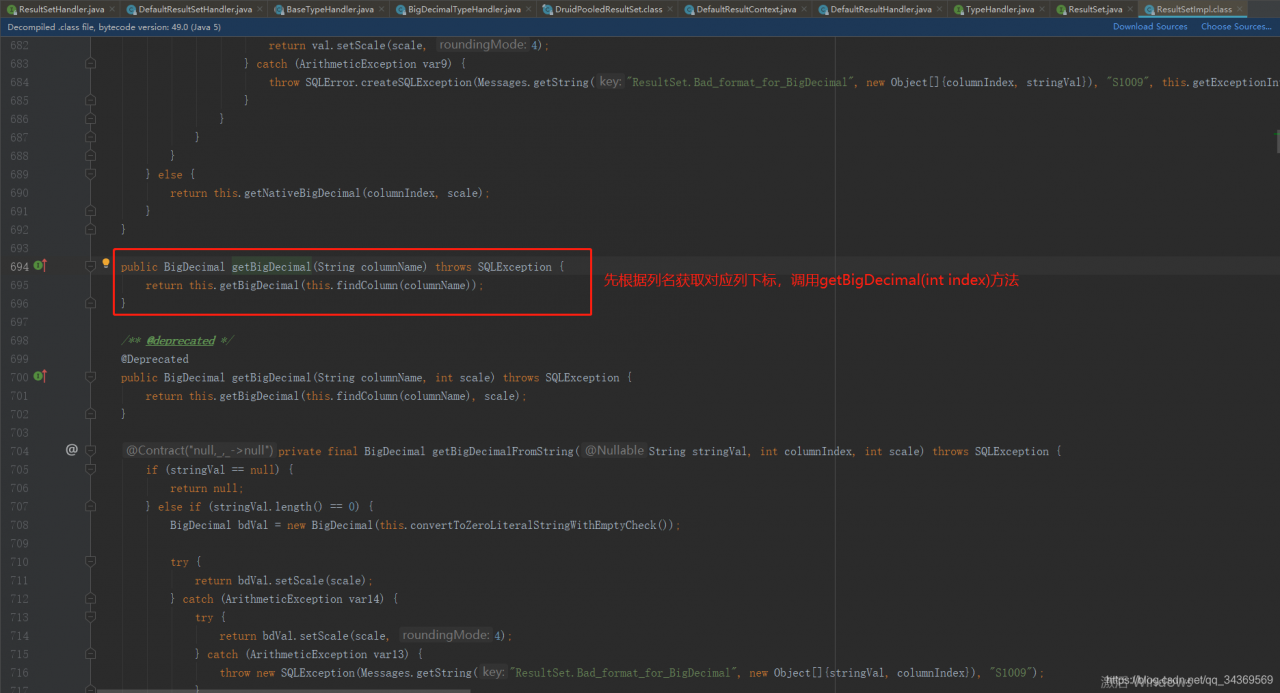Click the interface icon on ResultSetHandler.java tab
Screen dimensions: 1280x693
click(x=12, y=9)
